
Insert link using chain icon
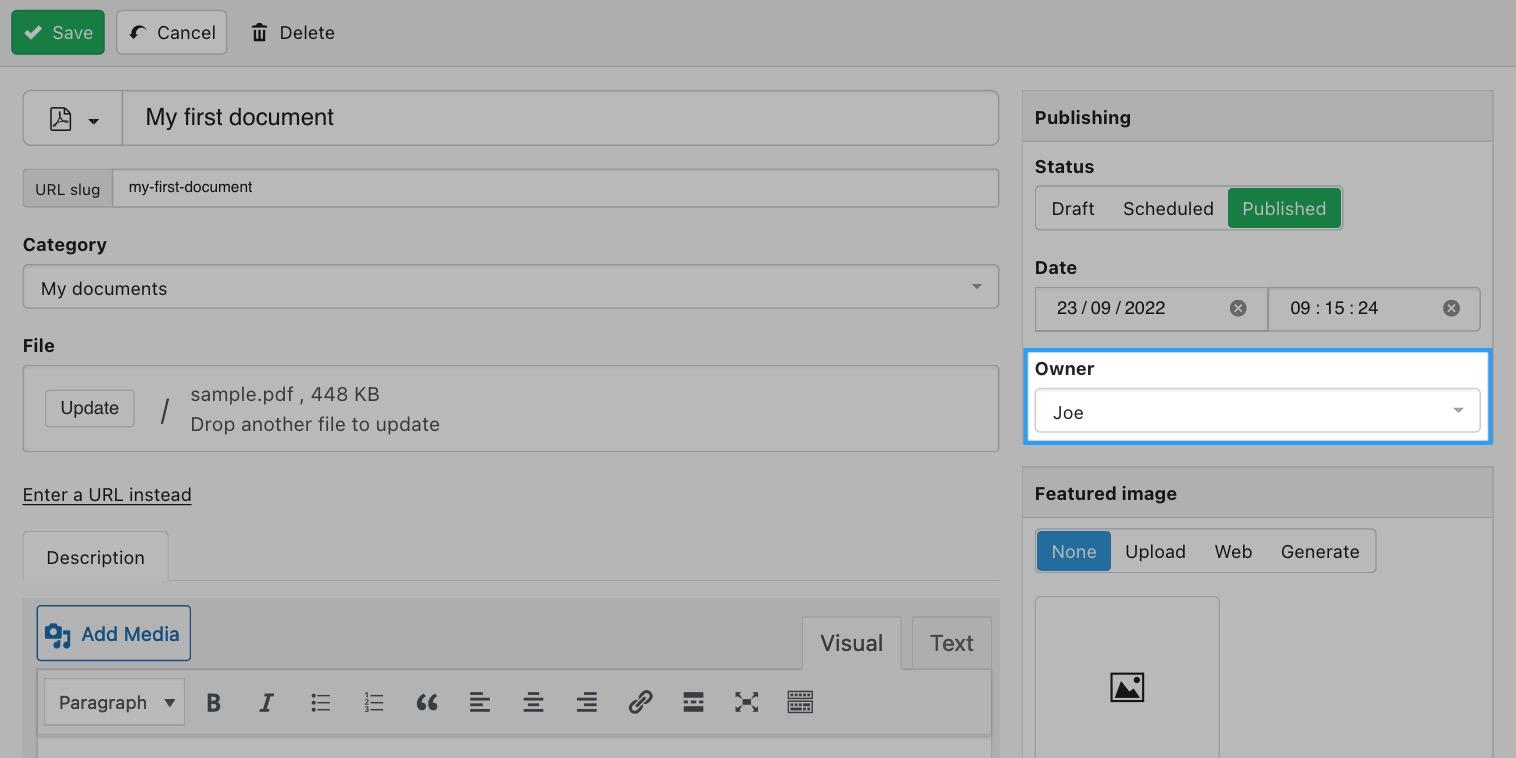click(640, 703)
